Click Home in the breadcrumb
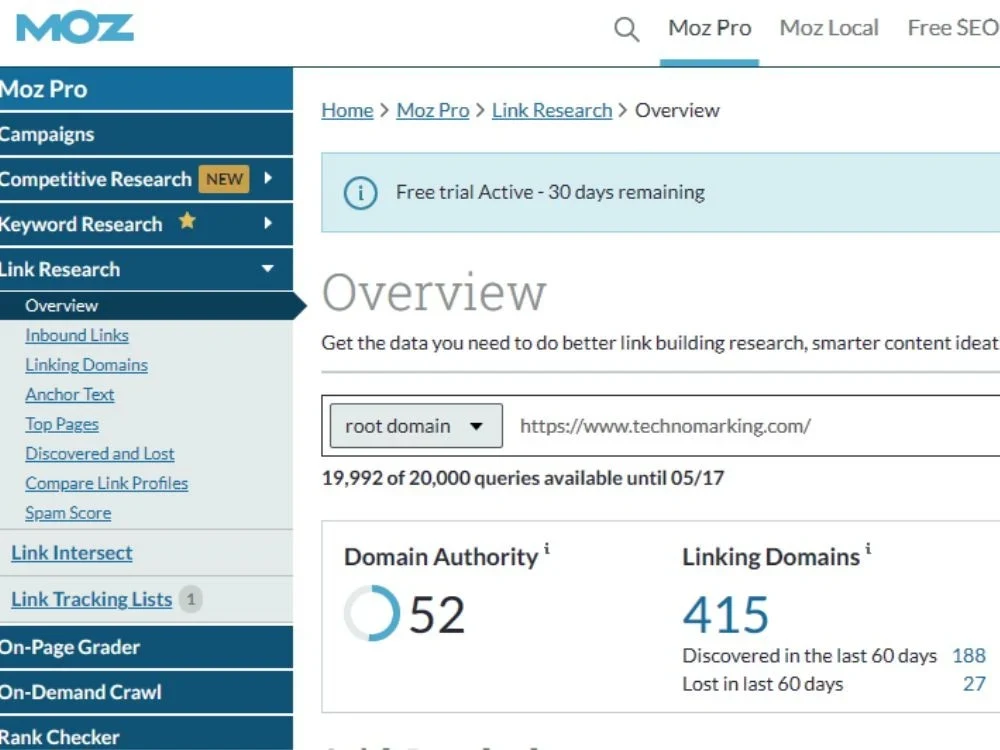This screenshot has width=1000, height=750. (x=348, y=110)
